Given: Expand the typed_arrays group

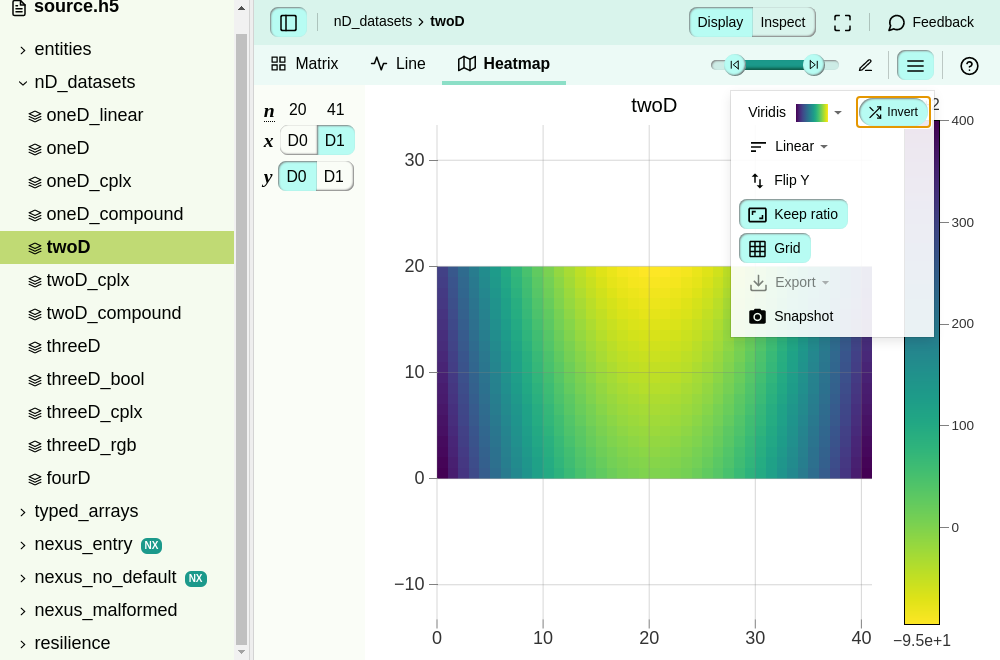Looking at the screenshot, I should coord(86,511).
